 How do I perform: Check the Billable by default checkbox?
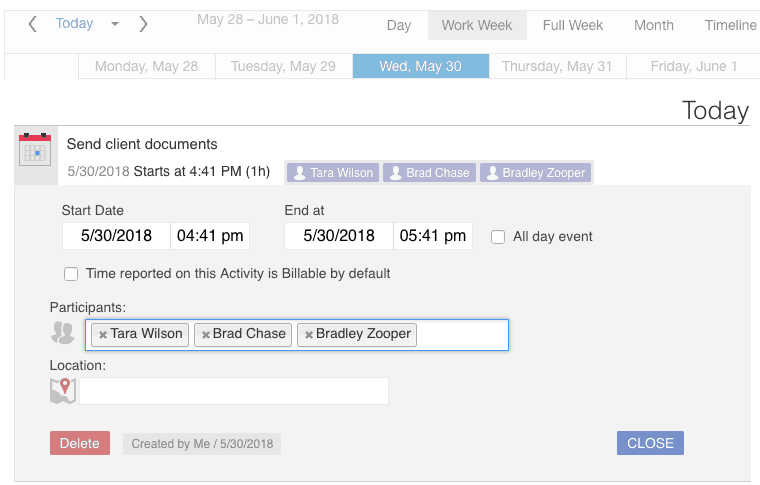point(71,274)
